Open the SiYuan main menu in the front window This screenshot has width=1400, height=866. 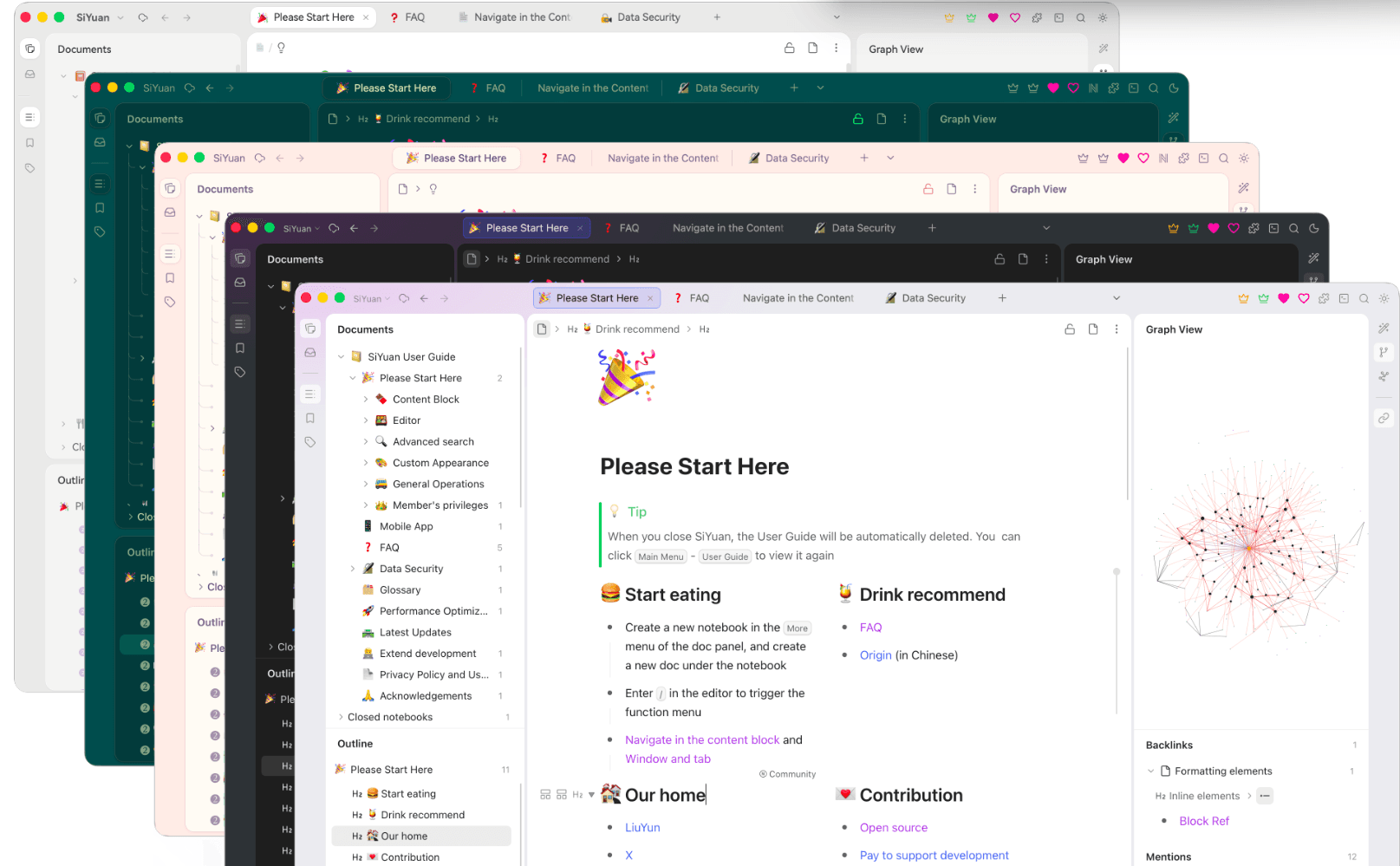click(372, 298)
